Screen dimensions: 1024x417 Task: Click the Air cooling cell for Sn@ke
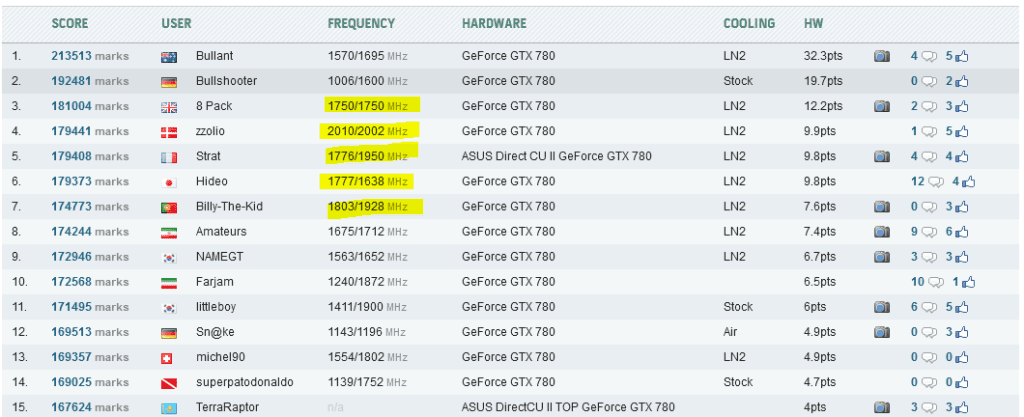point(730,332)
